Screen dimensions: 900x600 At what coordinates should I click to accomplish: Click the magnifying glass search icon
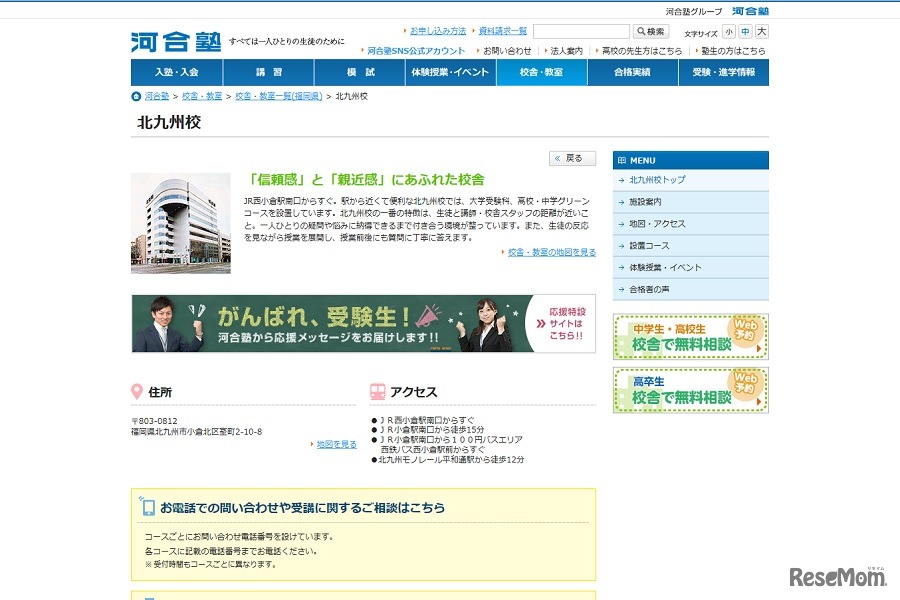tap(642, 31)
